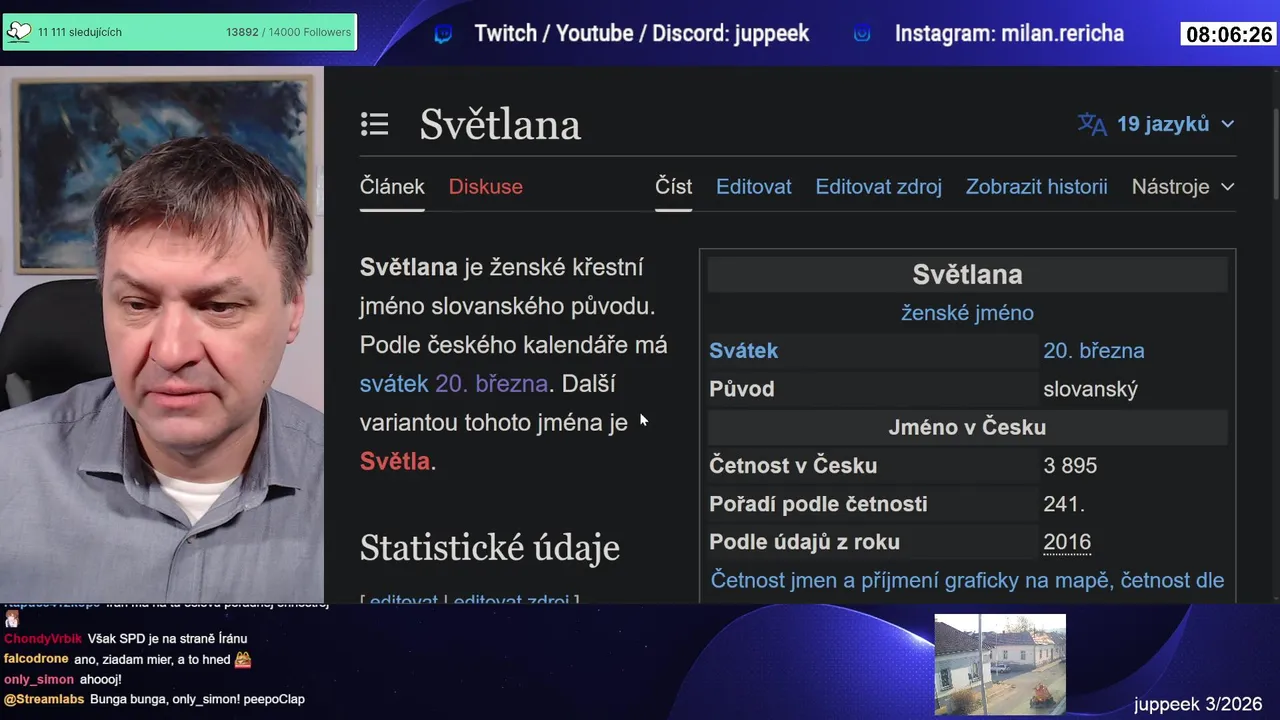
Task: Open the Editovat zdroj tab
Action: click(879, 186)
